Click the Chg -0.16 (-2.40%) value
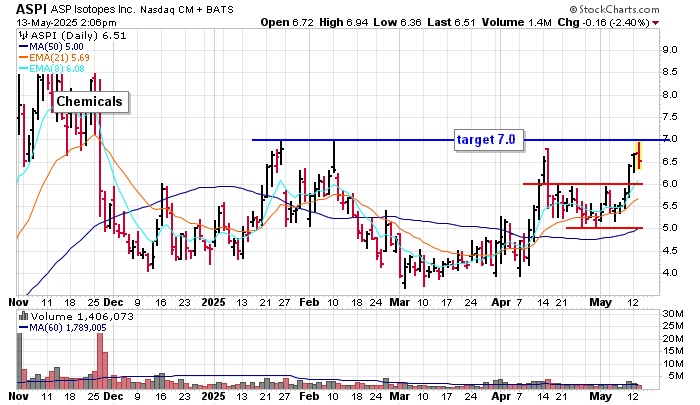Image resolution: width=700 pixels, height=405 pixels. click(604, 22)
